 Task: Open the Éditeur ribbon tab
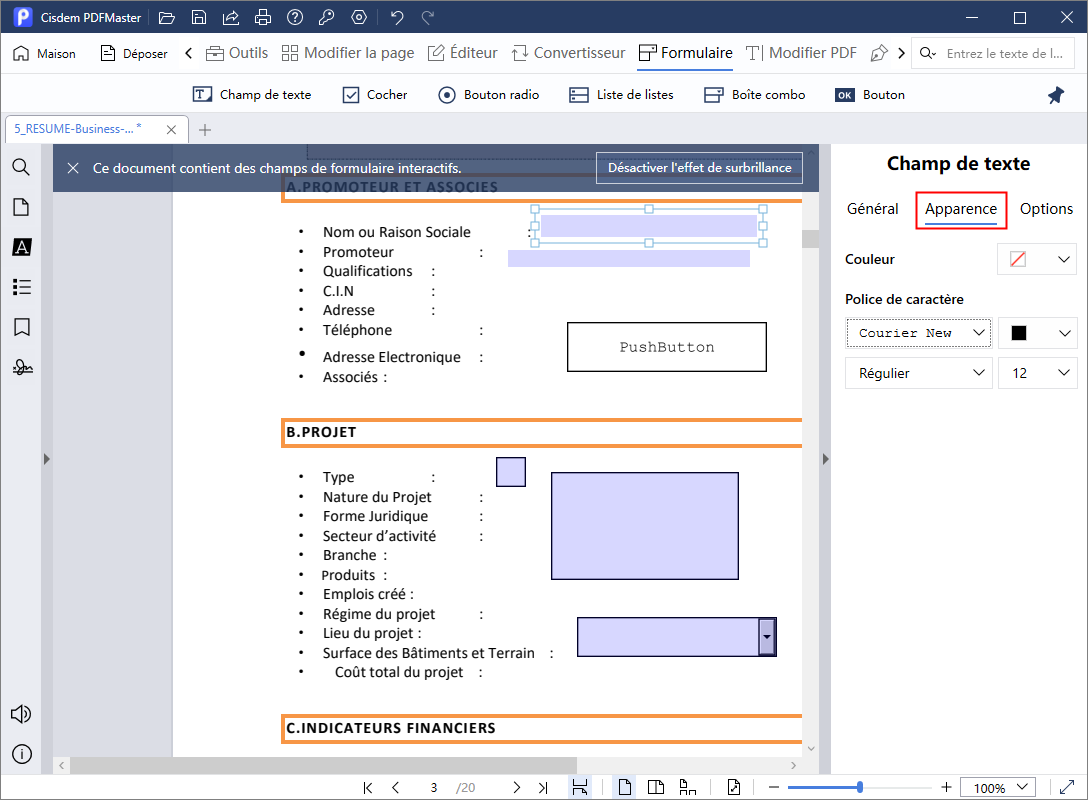462,53
